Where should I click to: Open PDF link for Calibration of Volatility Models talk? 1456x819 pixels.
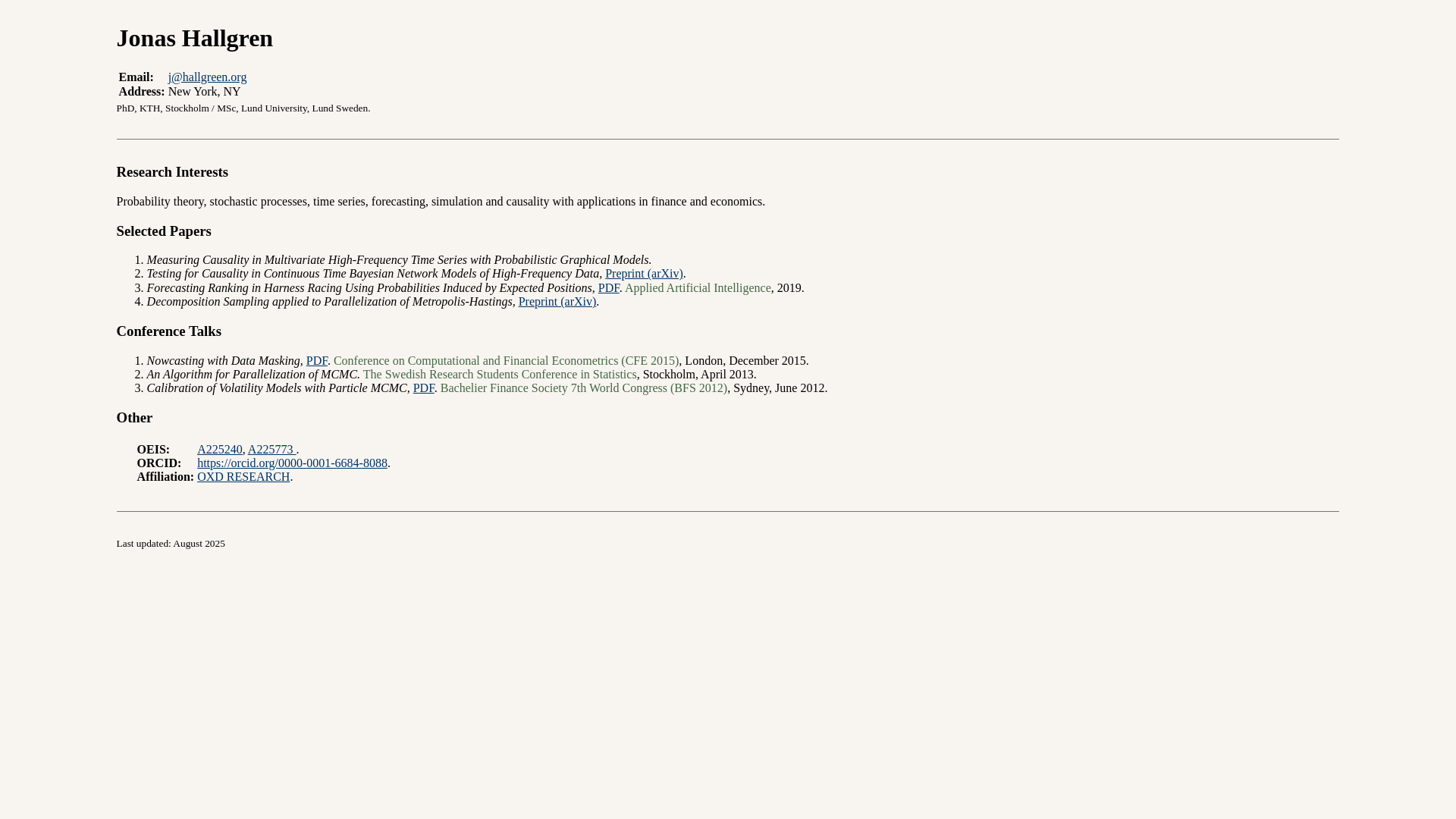pos(424,388)
